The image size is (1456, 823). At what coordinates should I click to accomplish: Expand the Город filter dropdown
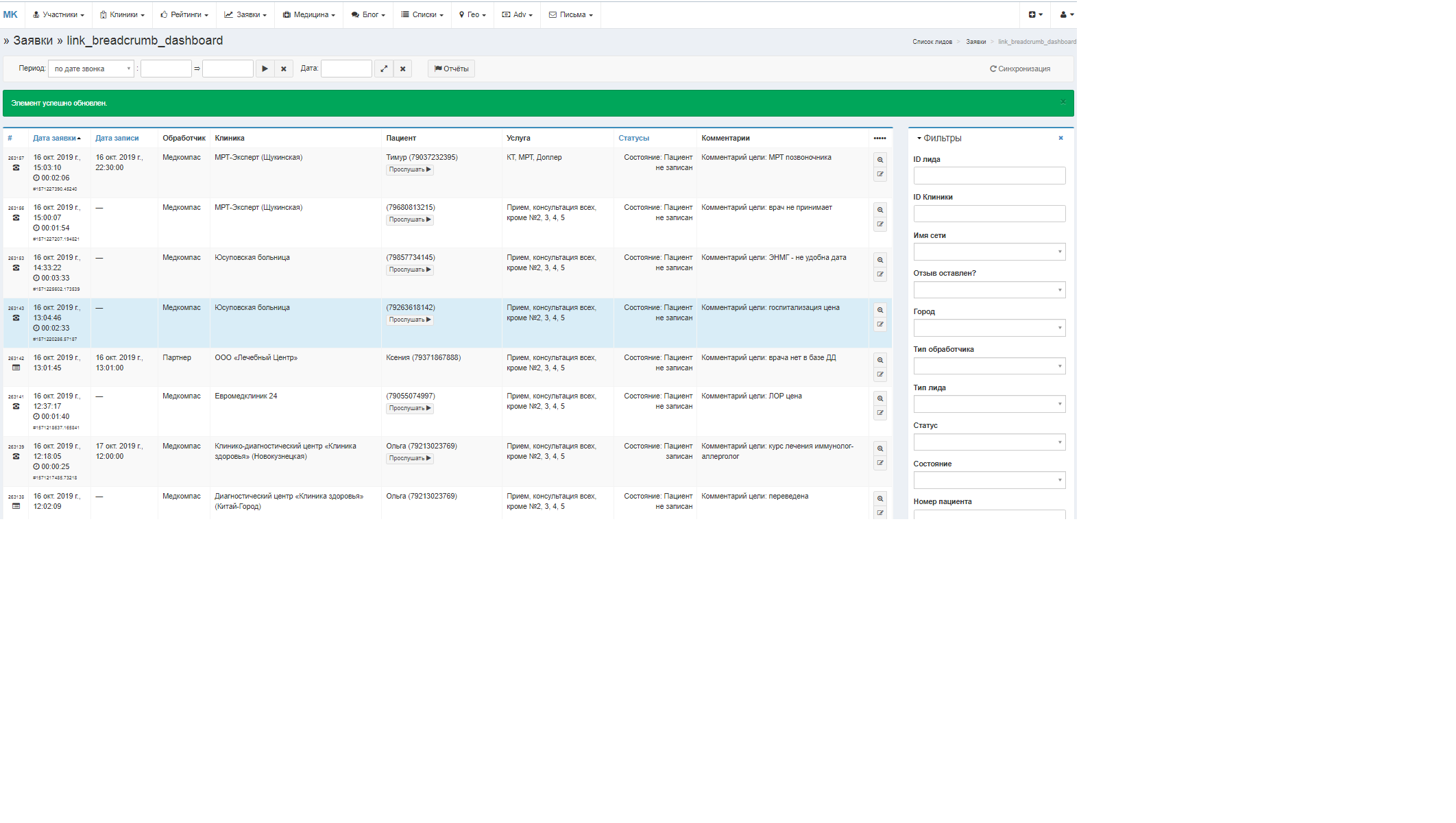(988, 328)
